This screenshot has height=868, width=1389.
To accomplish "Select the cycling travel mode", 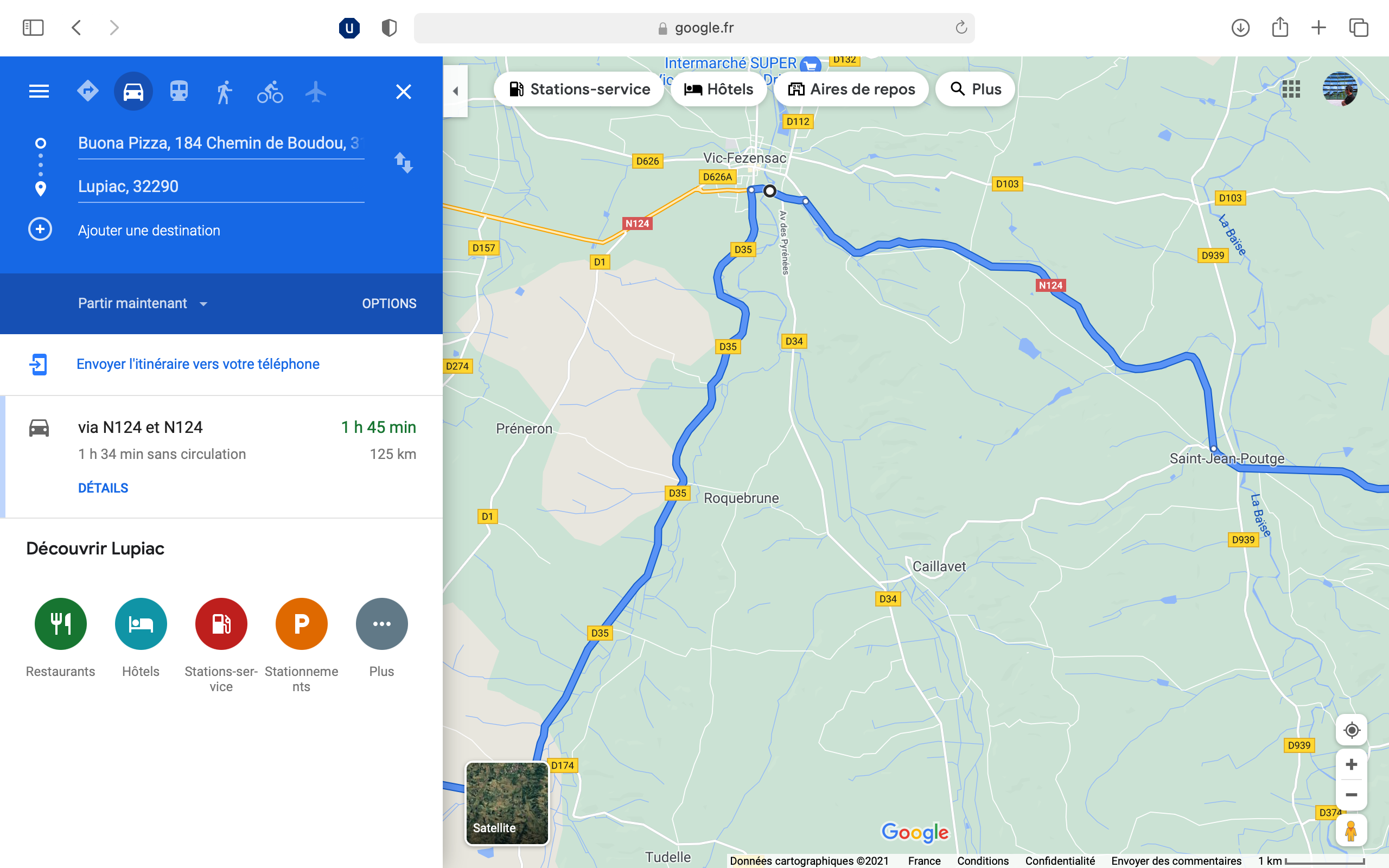I will 270,91.
